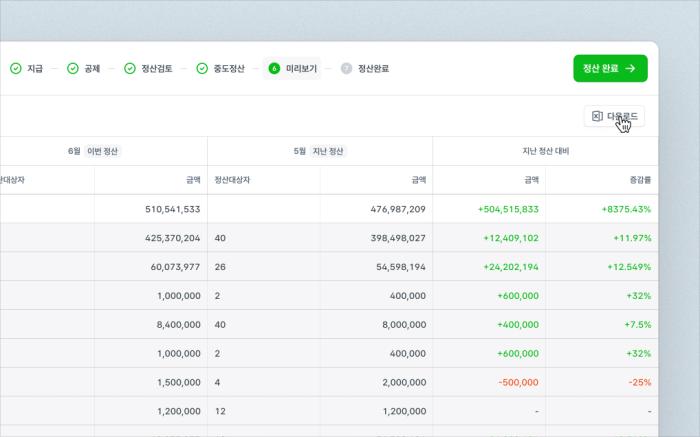700x437 pixels.
Task: Click the checkmark icon next to 중도정산
Action: click(x=202, y=68)
